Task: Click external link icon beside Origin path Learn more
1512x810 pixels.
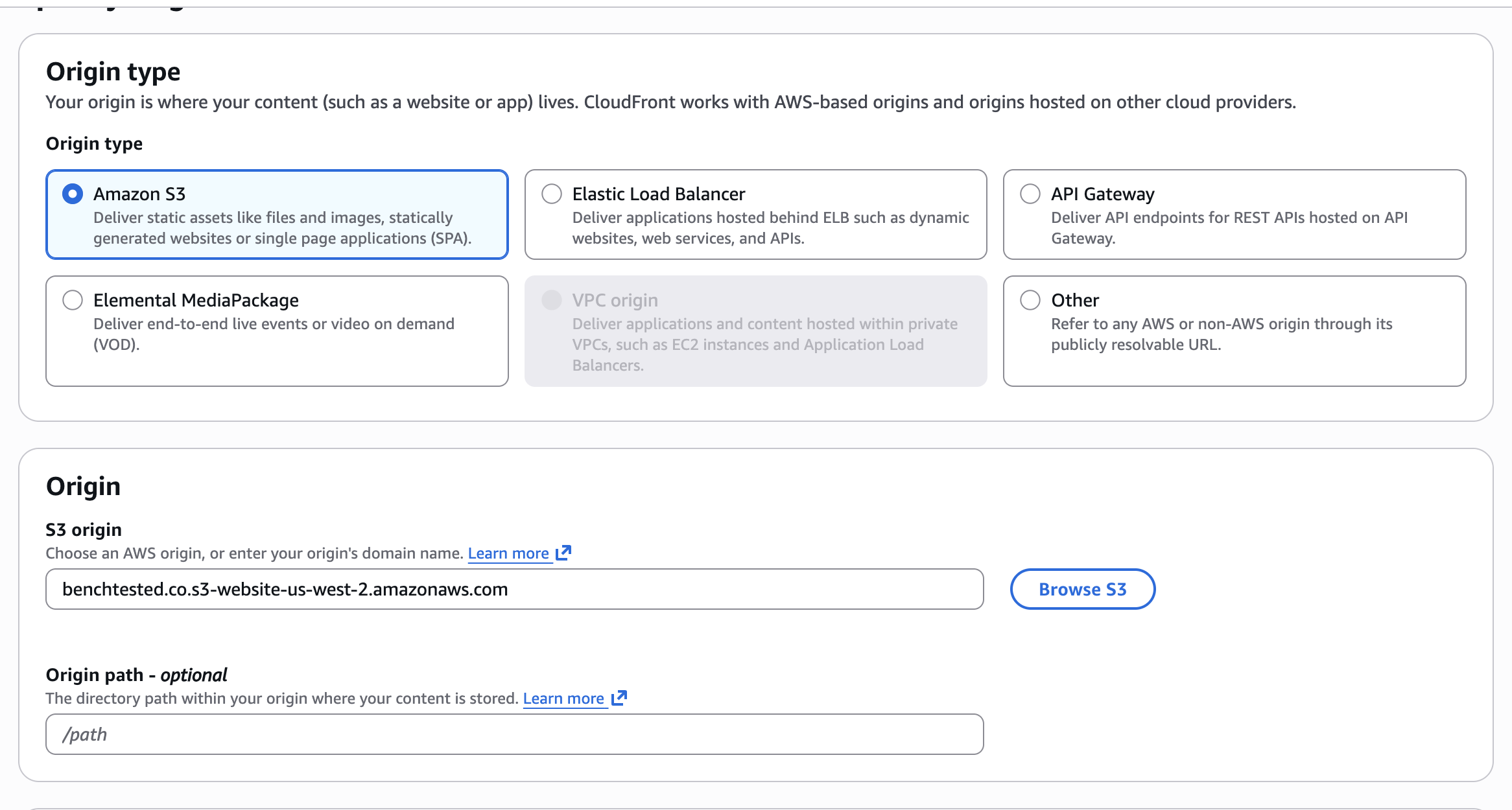Action: point(619,698)
